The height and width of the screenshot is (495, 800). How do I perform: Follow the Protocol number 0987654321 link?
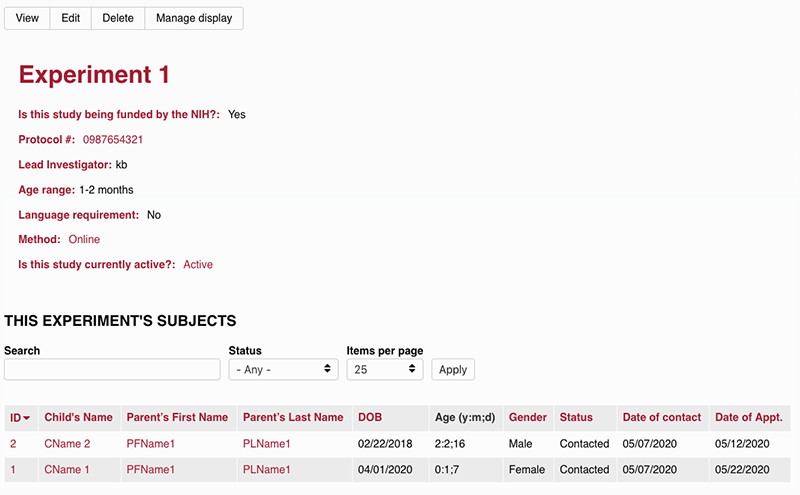pyautogui.click(x=112, y=140)
